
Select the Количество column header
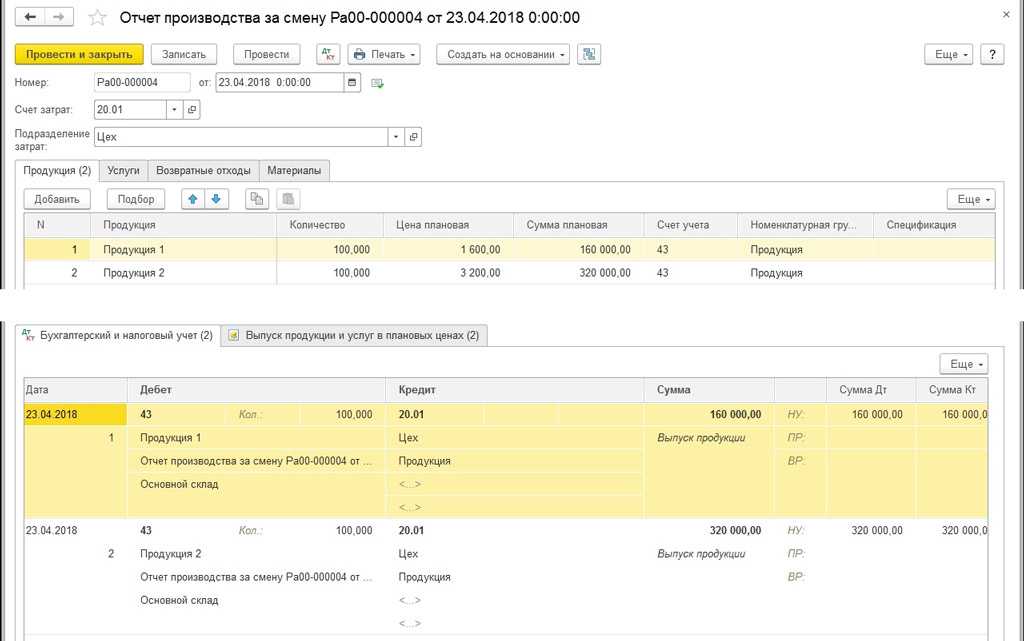pyautogui.click(x=330, y=225)
